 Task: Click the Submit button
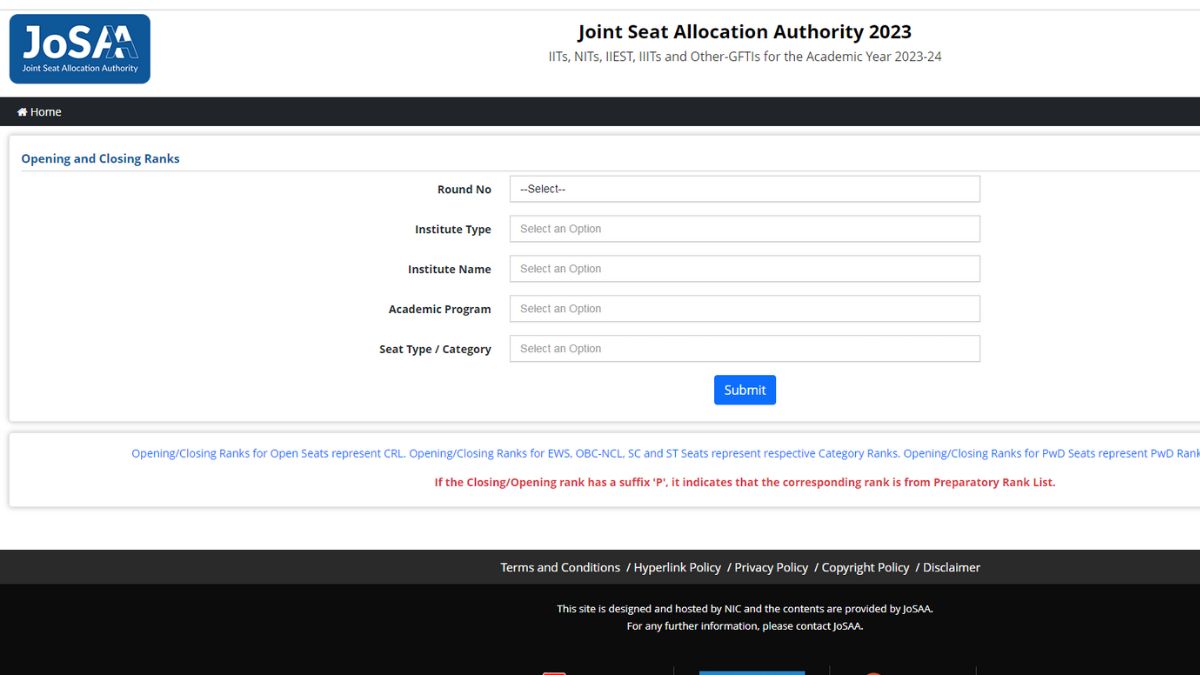pos(744,389)
